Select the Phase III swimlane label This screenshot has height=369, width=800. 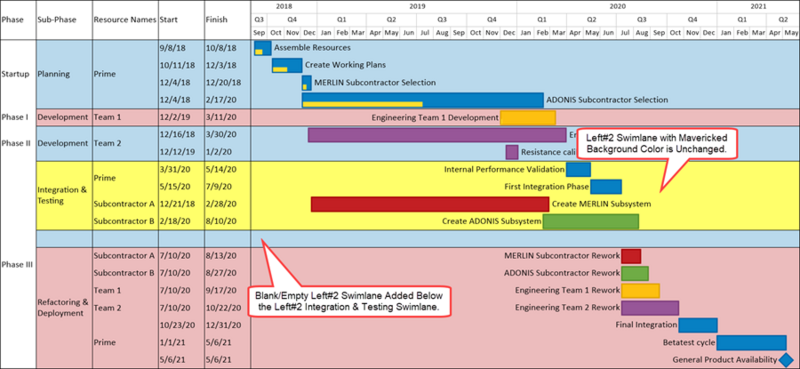click(x=17, y=265)
